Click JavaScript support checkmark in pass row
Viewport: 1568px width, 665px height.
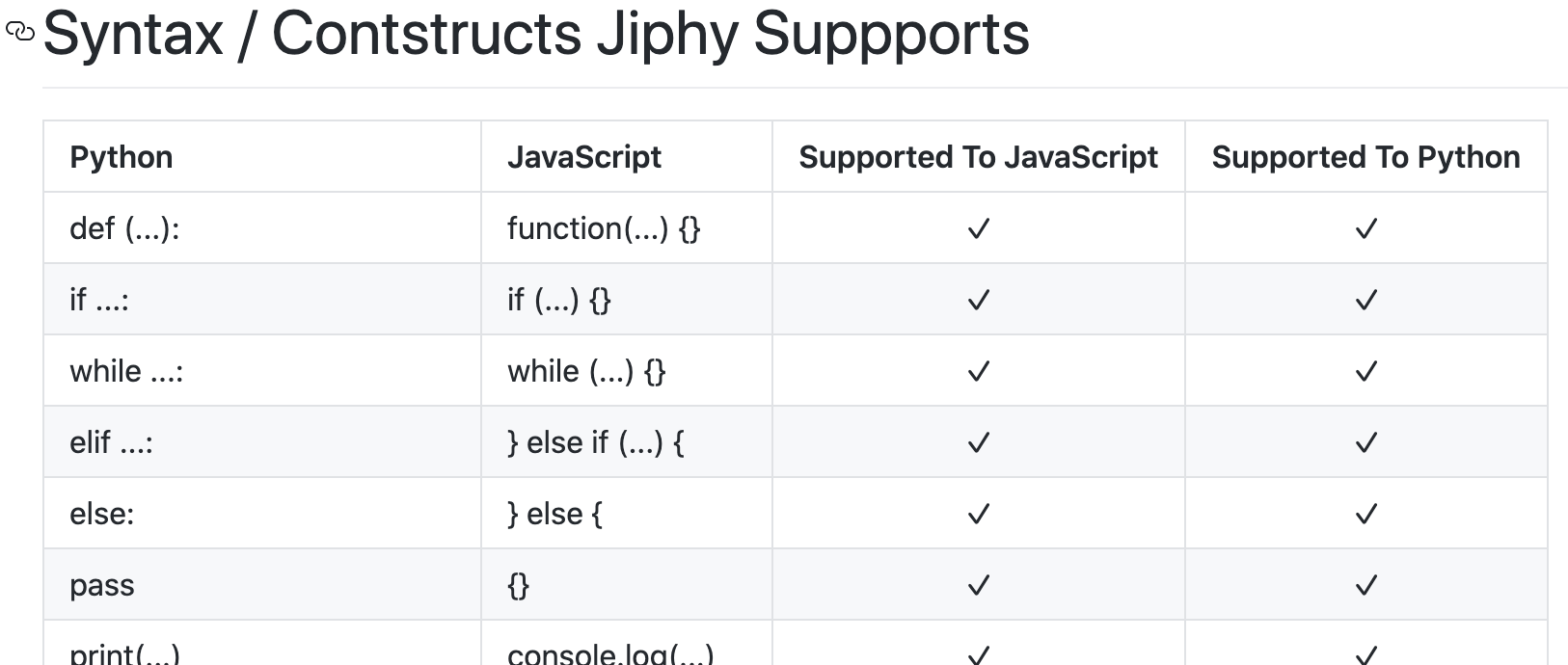tap(978, 585)
